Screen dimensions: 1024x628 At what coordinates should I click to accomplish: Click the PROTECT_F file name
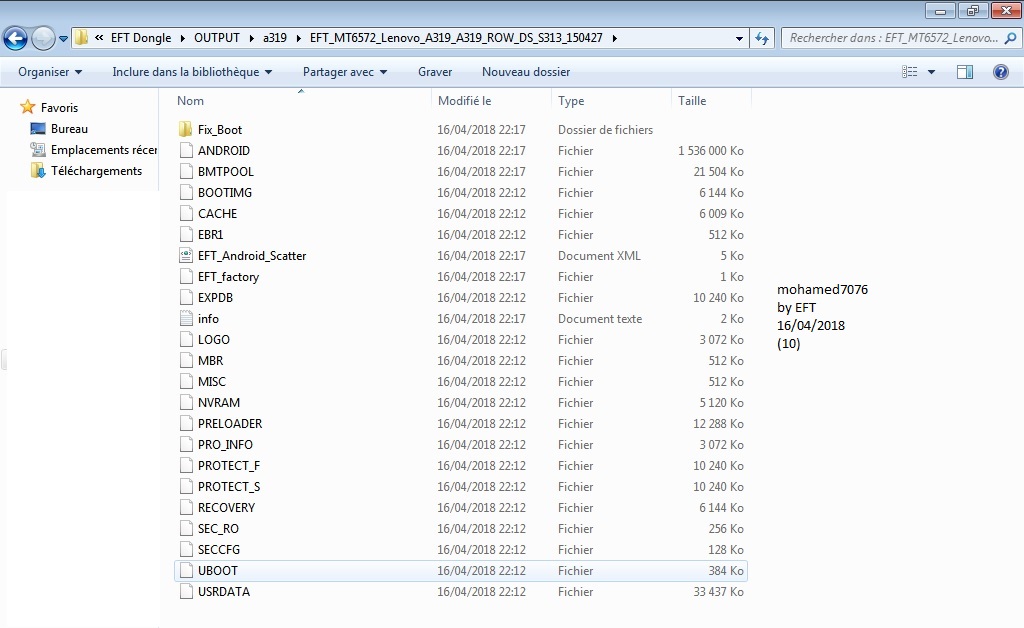coord(229,465)
